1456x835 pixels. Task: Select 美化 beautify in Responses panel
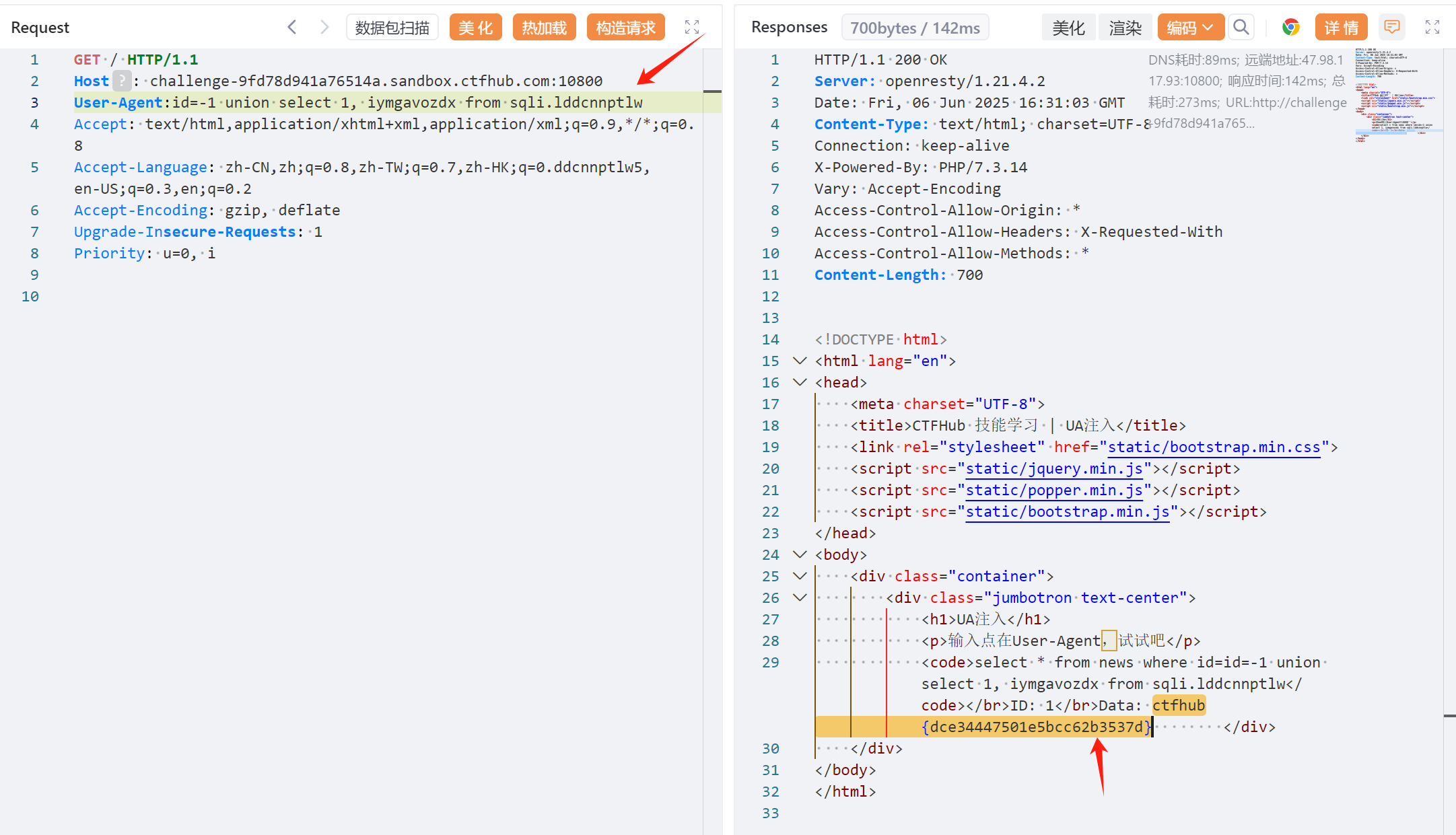(x=1068, y=28)
